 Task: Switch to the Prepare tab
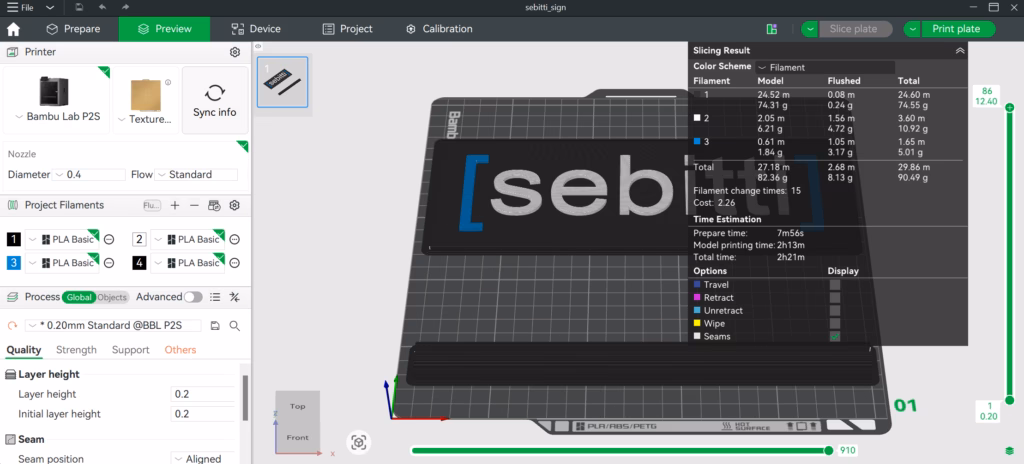tap(73, 29)
